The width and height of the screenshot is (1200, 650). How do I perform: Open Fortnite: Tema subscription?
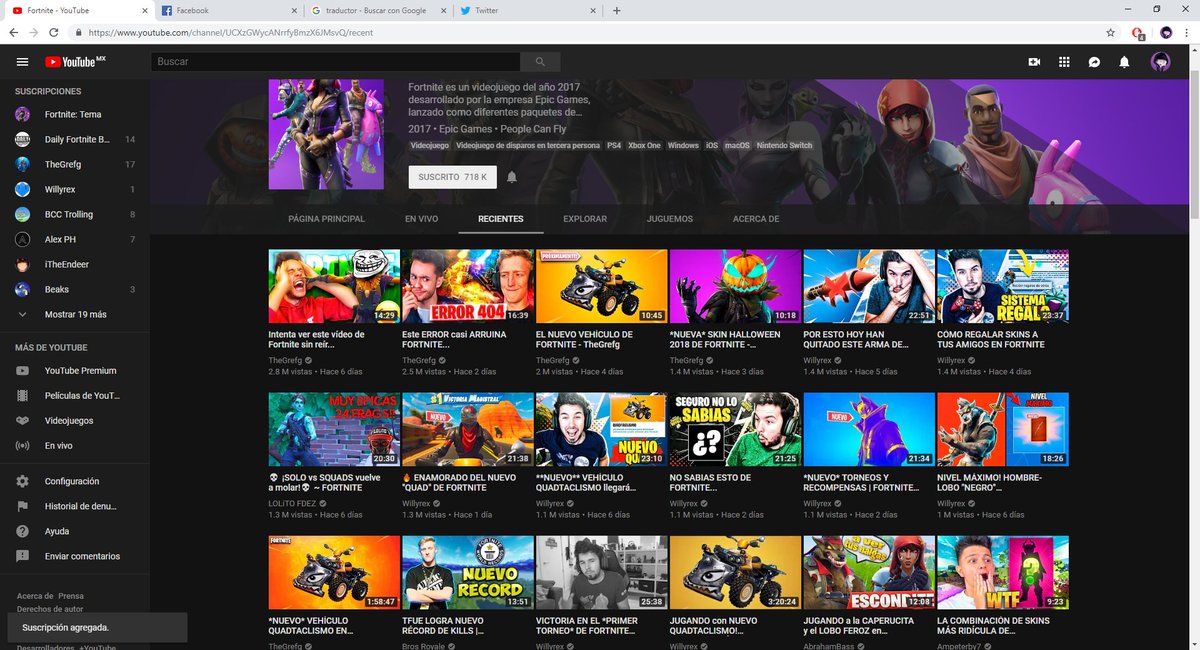(75, 114)
